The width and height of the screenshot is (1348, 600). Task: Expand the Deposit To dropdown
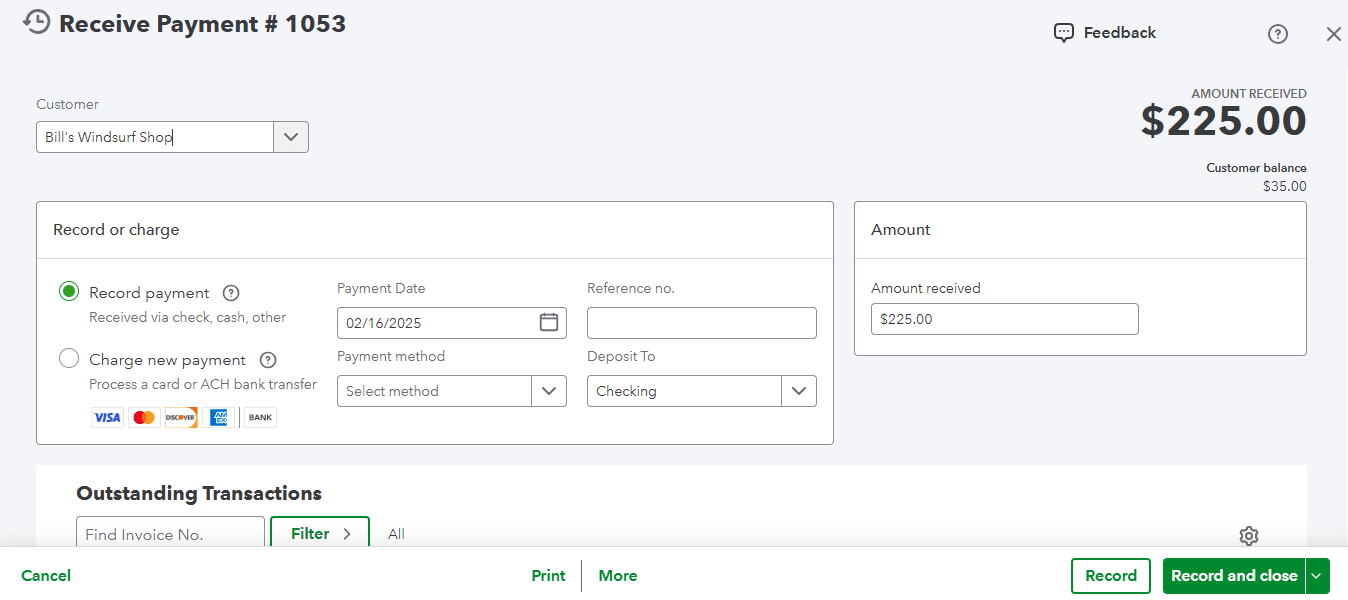(x=798, y=391)
